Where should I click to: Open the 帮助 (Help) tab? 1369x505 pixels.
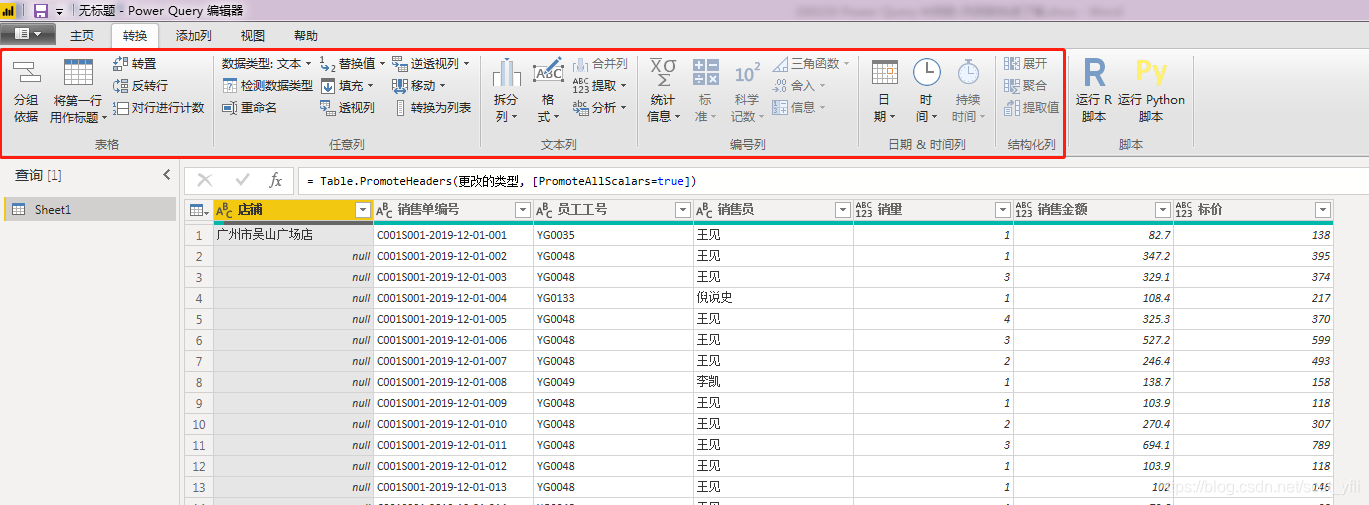click(306, 36)
